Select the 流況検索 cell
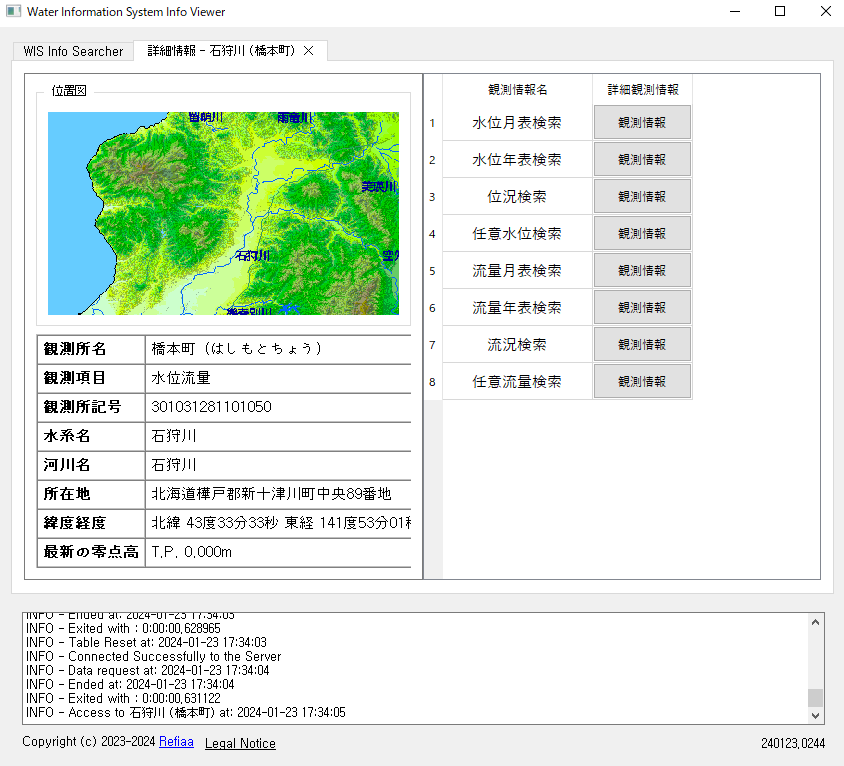Screen dimensions: 844x766 [x=517, y=345]
